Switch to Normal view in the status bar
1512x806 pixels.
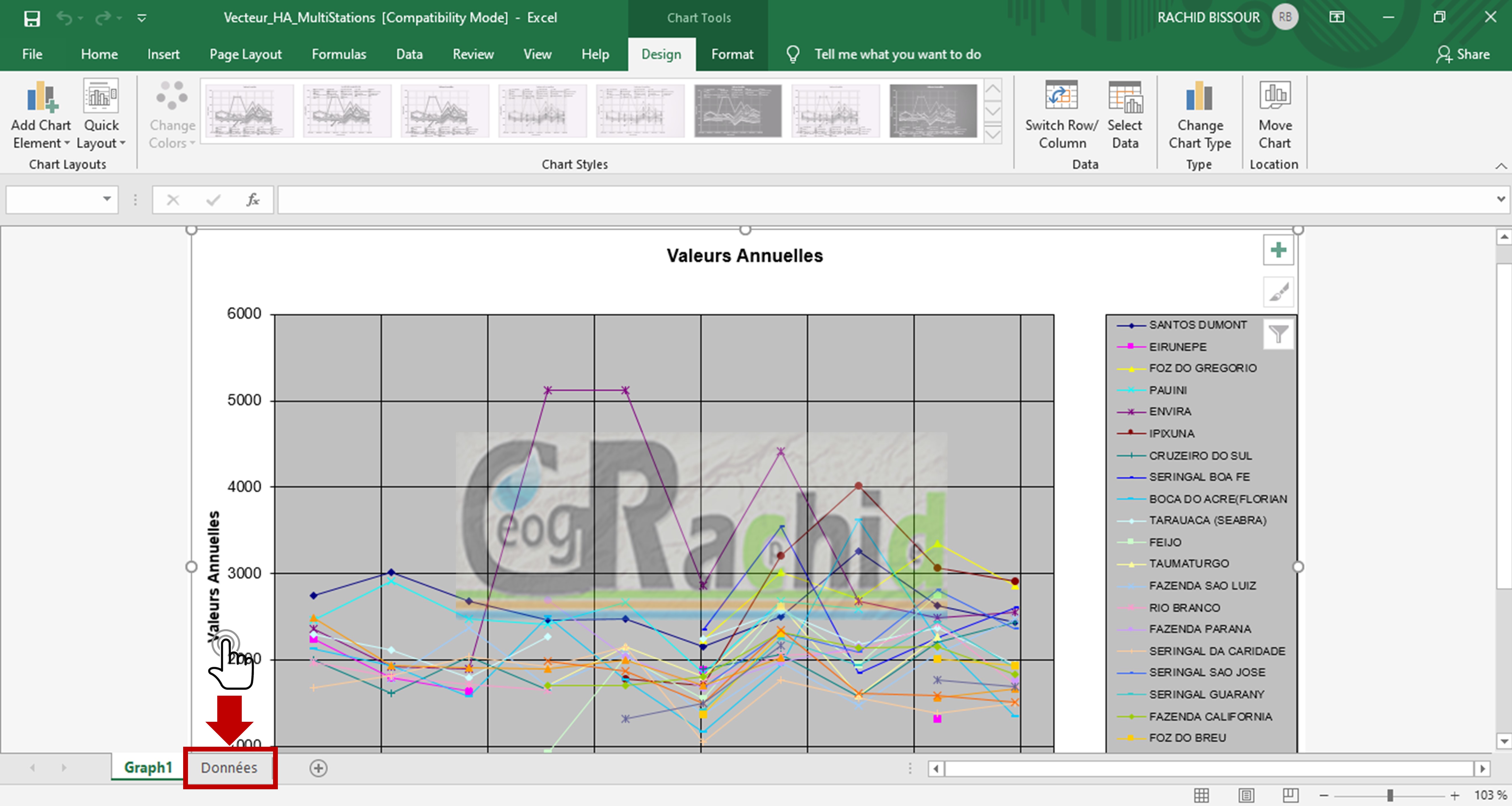pos(1202,796)
